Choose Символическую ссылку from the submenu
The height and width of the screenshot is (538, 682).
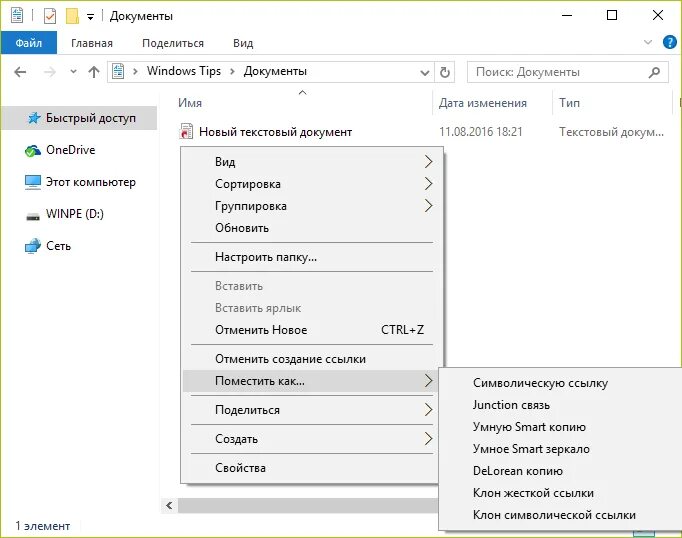pyautogui.click(x=540, y=383)
